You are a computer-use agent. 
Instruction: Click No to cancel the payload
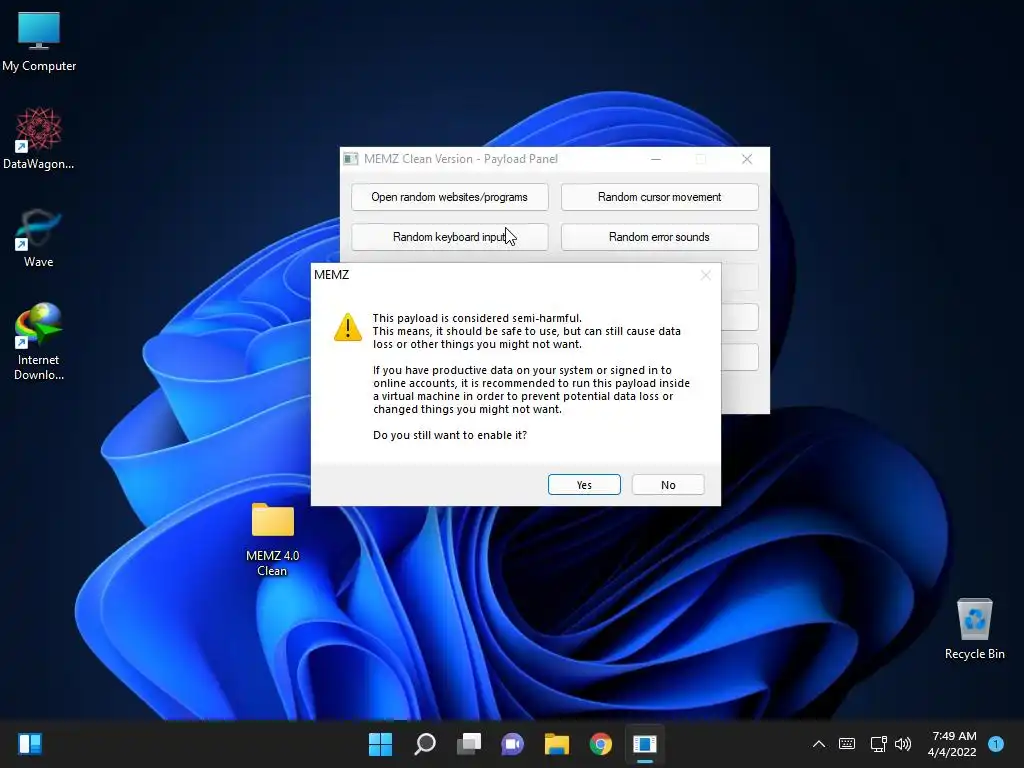pyautogui.click(x=668, y=485)
